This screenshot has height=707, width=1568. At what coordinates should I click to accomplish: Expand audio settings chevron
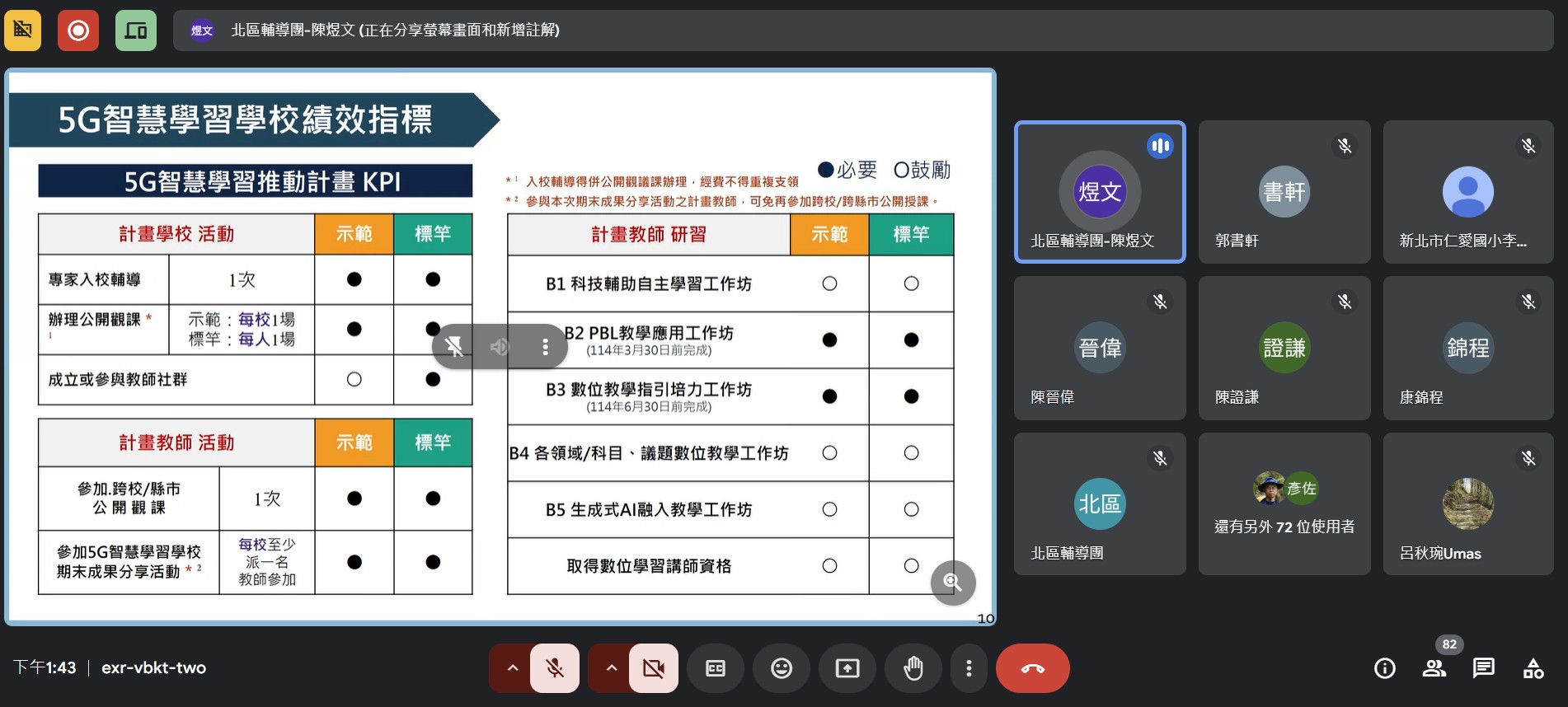click(x=512, y=668)
